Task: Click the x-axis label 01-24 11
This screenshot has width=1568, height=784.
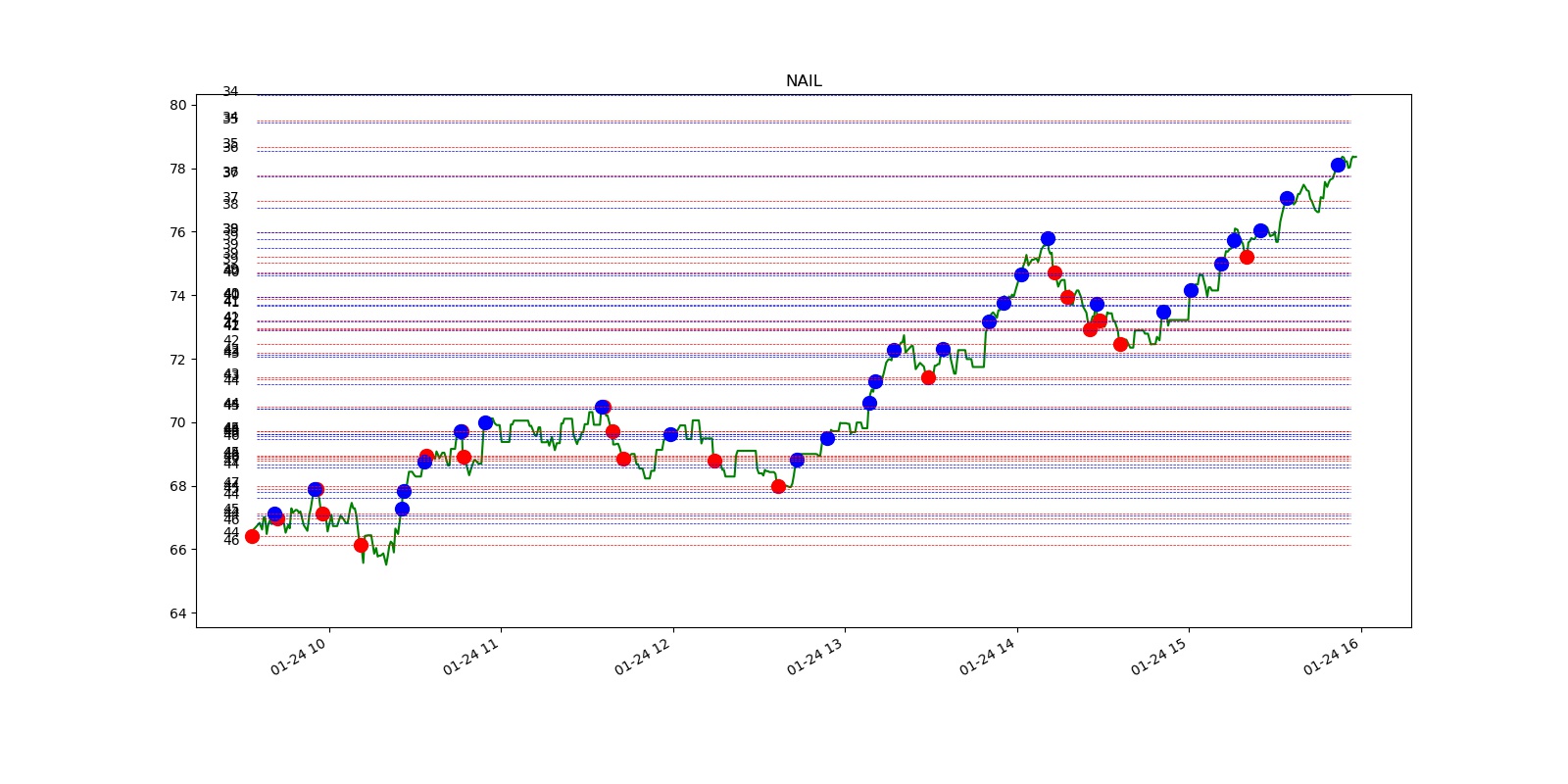Action: (x=472, y=655)
